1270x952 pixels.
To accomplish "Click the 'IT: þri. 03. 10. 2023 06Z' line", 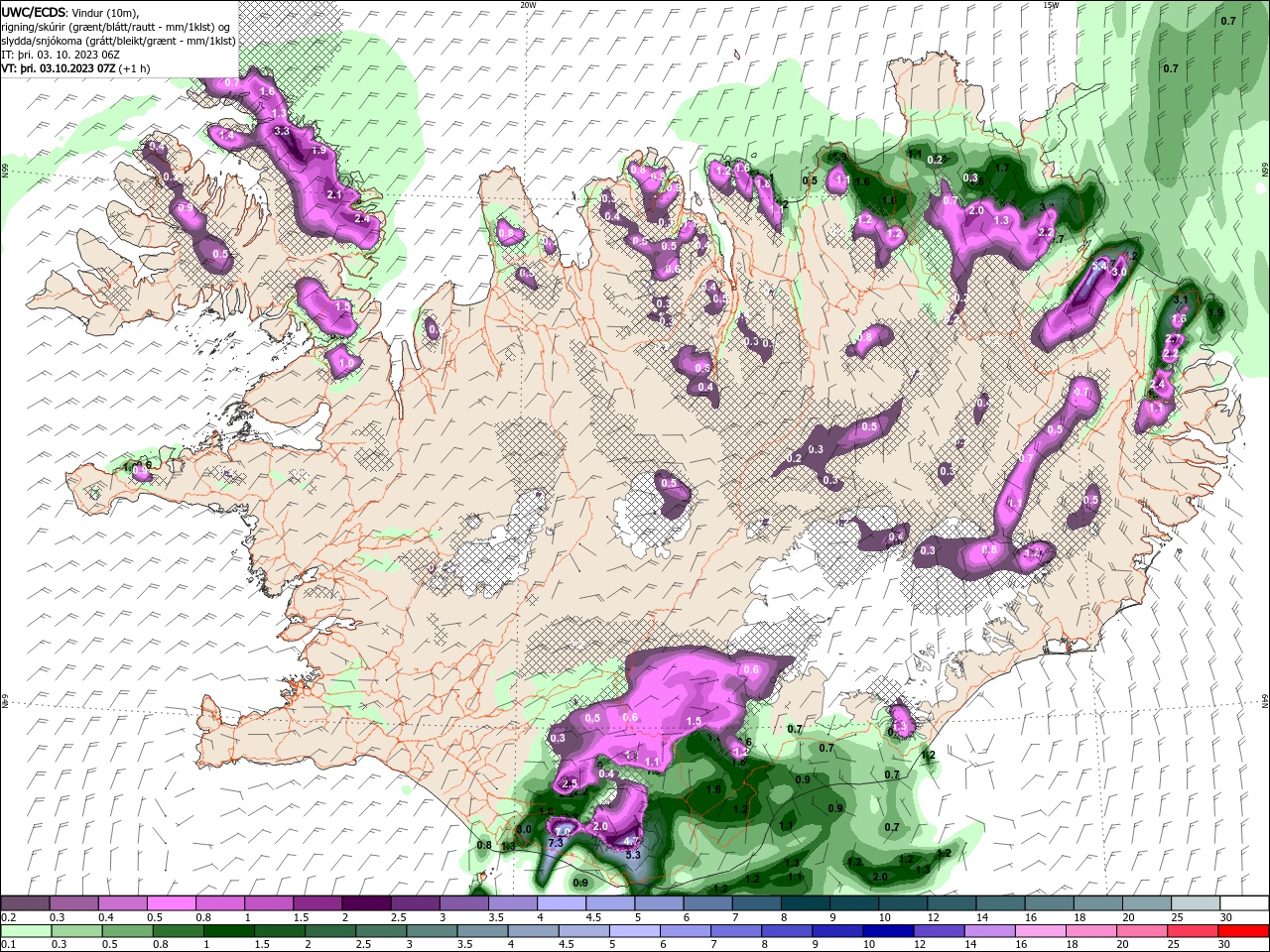I will 62,55.
